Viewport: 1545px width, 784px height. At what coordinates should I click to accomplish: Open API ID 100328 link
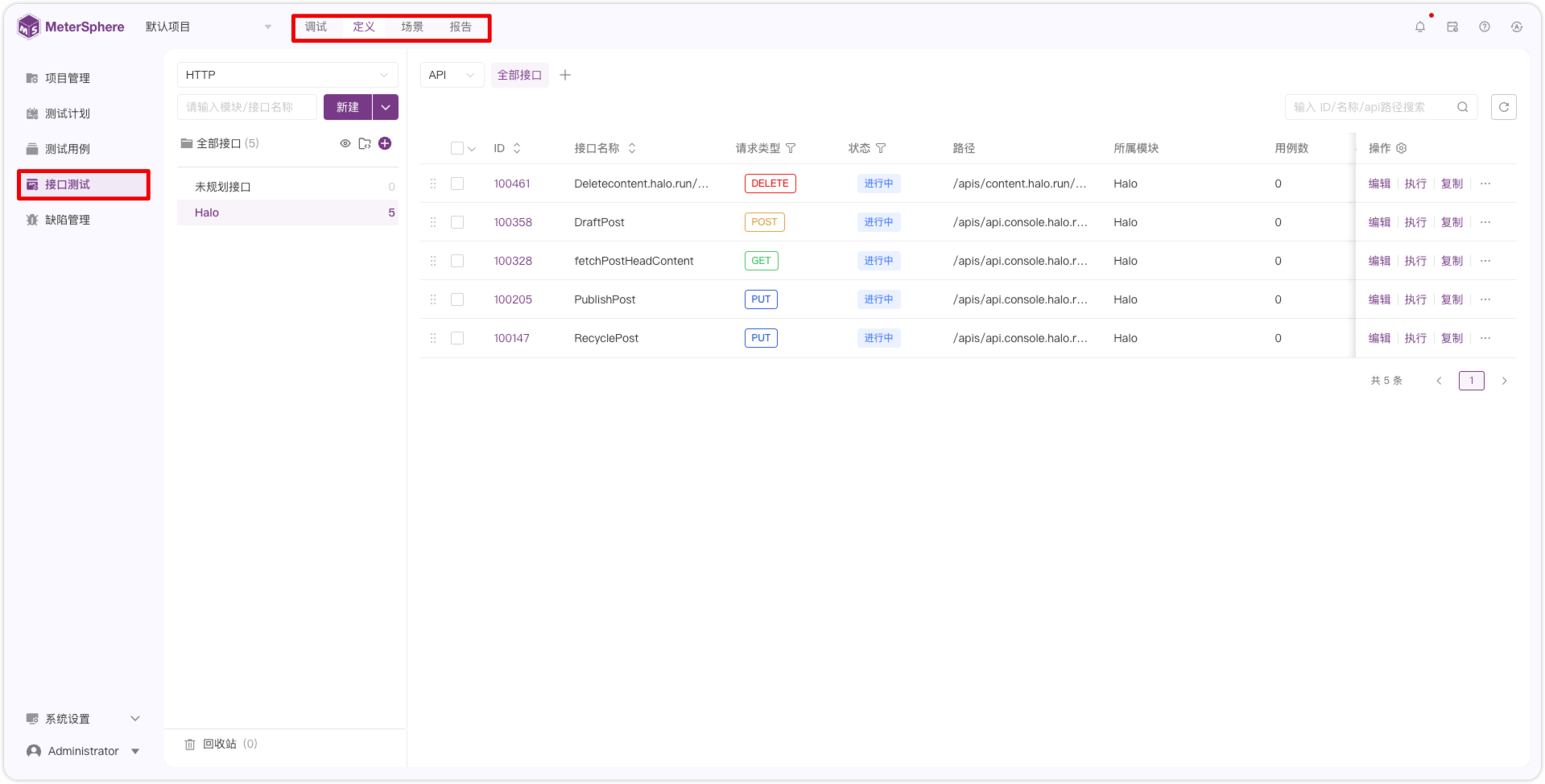click(513, 261)
